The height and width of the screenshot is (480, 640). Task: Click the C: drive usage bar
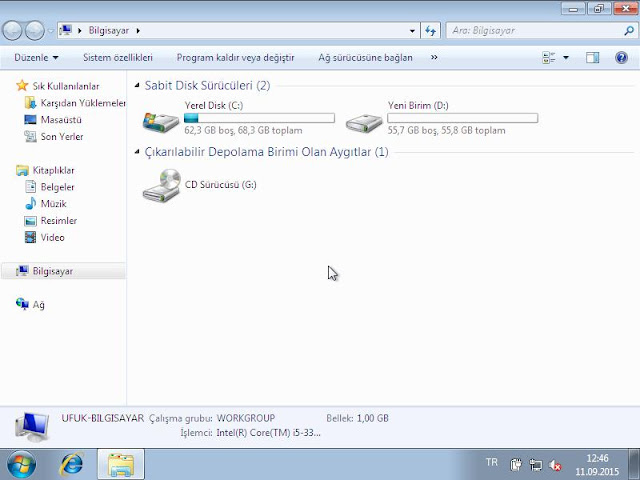(259, 118)
